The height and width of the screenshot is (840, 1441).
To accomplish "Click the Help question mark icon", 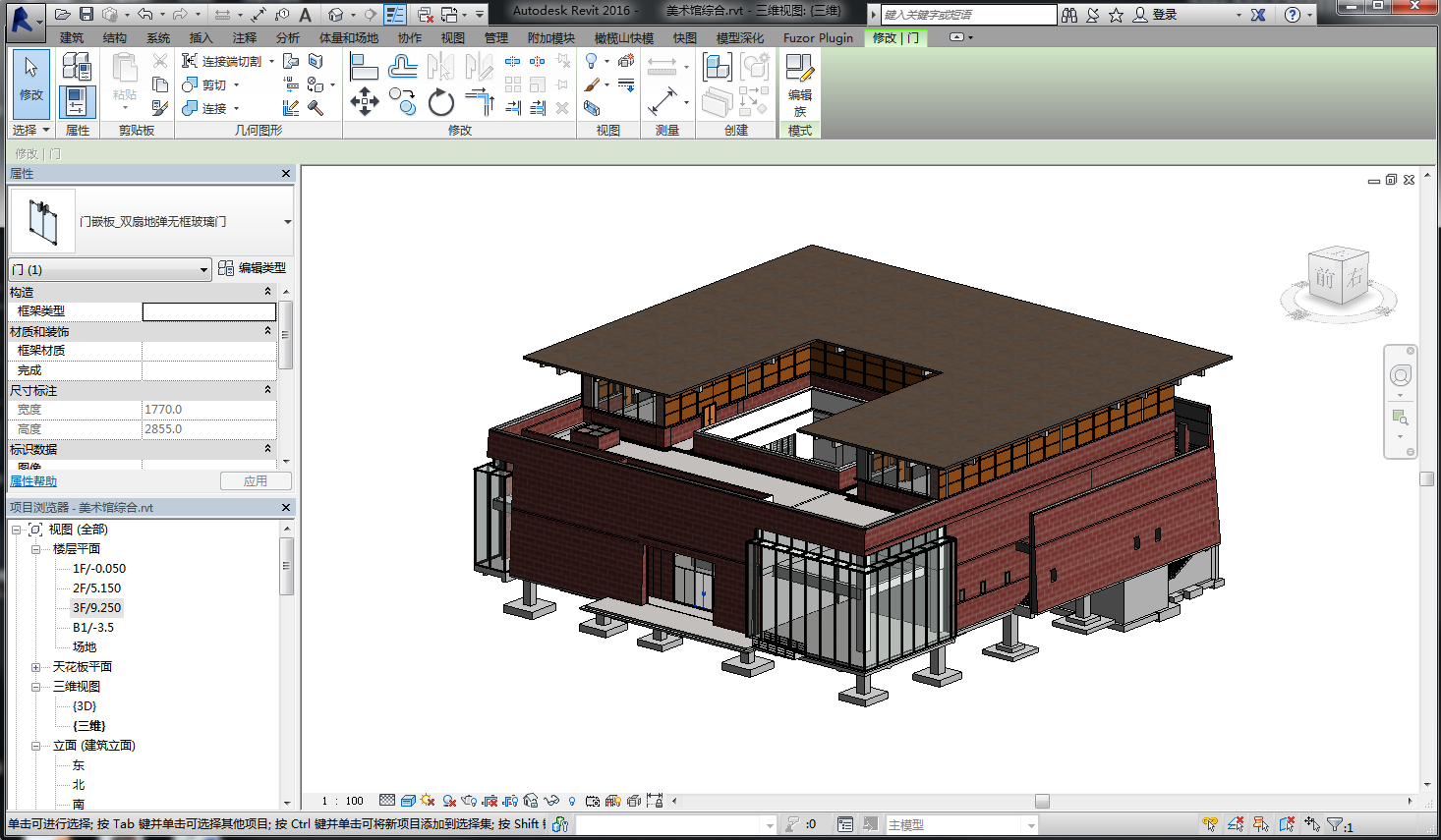I will coord(1293,15).
